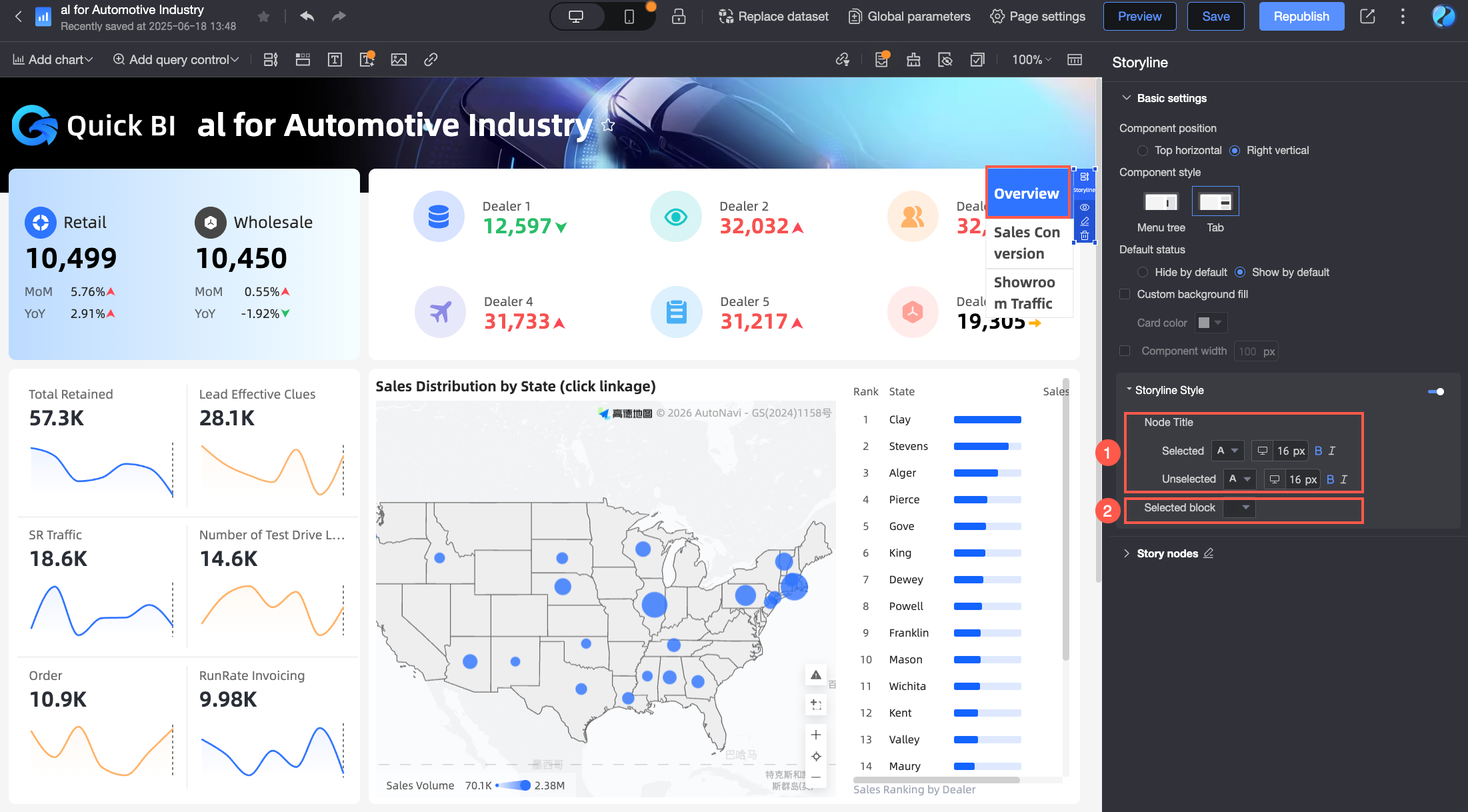Open Add chart dropdown
This screenshot has height=812, width=1468.
coord(53,60)
